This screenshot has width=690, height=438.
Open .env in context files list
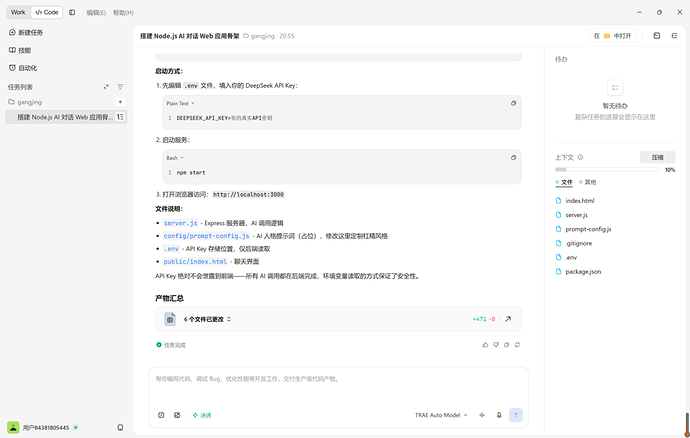point(566,258)
